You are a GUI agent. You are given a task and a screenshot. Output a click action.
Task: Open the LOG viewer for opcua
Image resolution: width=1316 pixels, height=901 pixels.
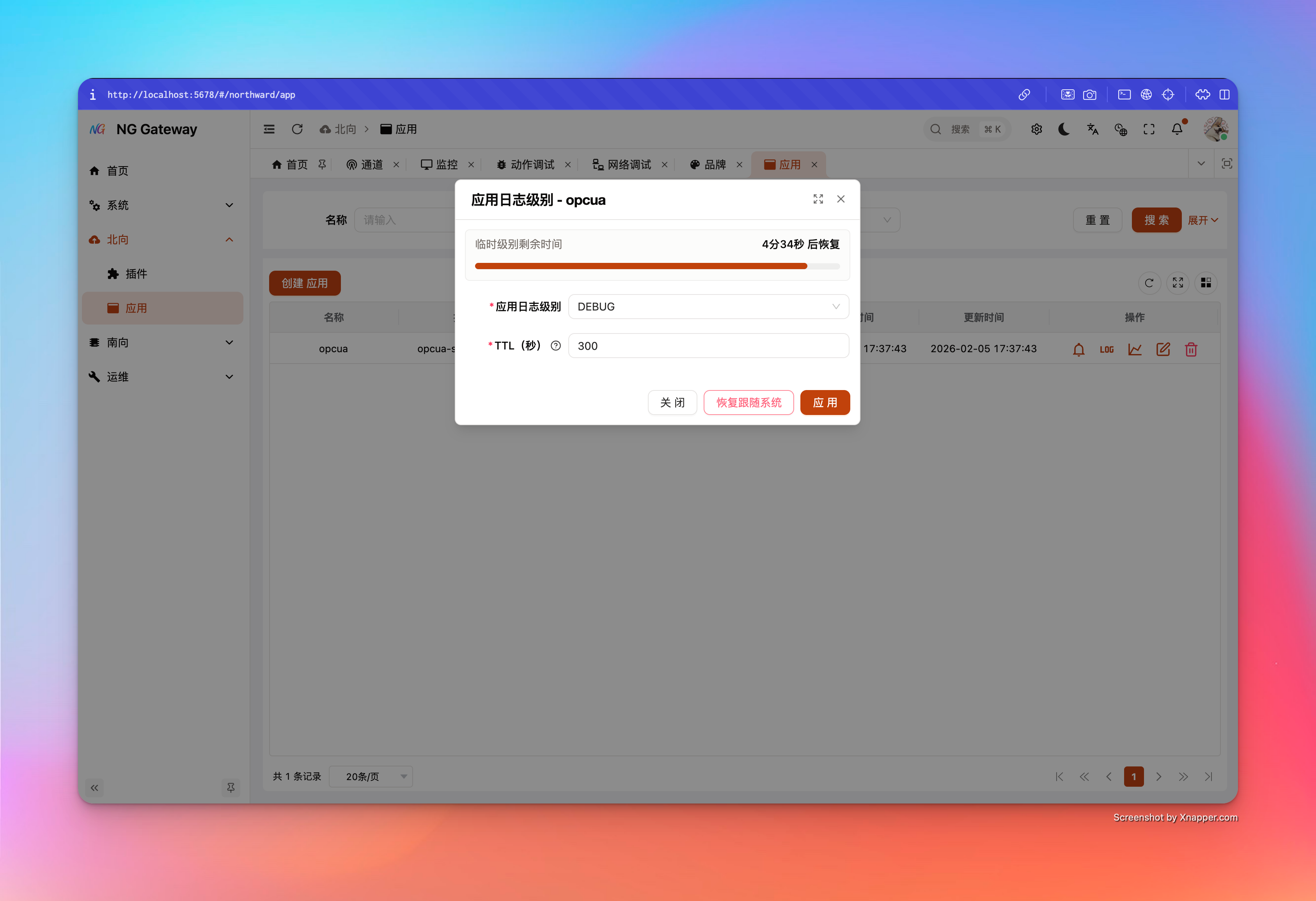(1107, 349)
